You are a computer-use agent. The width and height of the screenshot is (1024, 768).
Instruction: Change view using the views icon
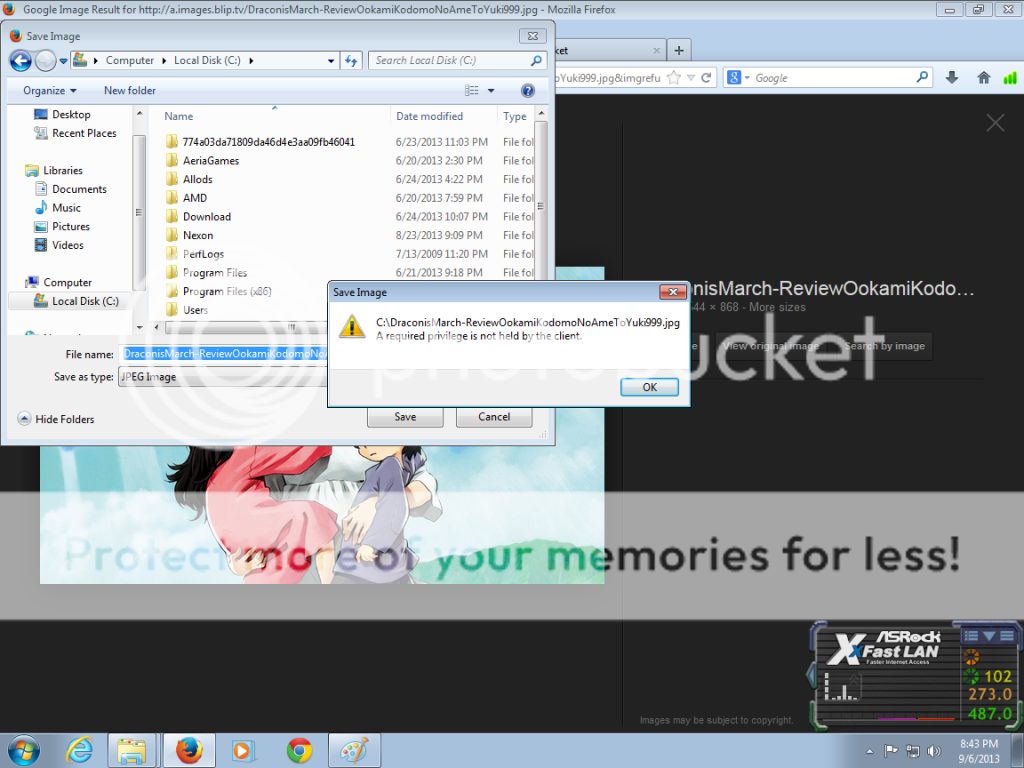[x=472, y=91]
